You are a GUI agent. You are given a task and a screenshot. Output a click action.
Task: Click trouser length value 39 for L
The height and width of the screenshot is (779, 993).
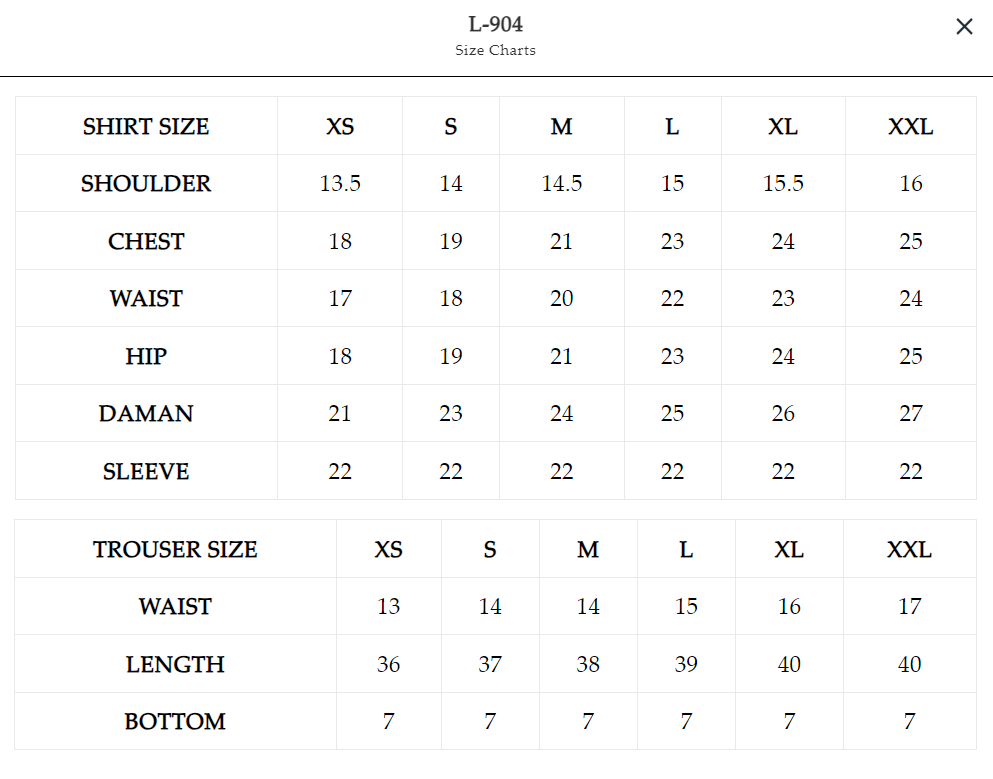click(686, 664)
